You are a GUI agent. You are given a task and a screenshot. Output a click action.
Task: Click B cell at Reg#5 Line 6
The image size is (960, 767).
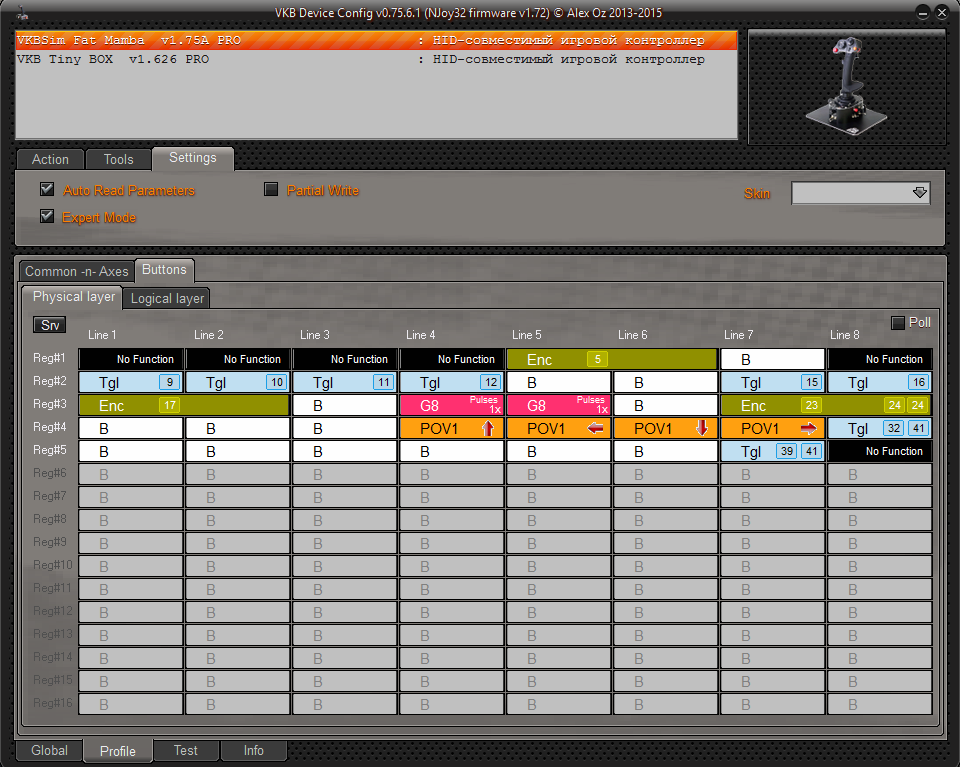666,451
